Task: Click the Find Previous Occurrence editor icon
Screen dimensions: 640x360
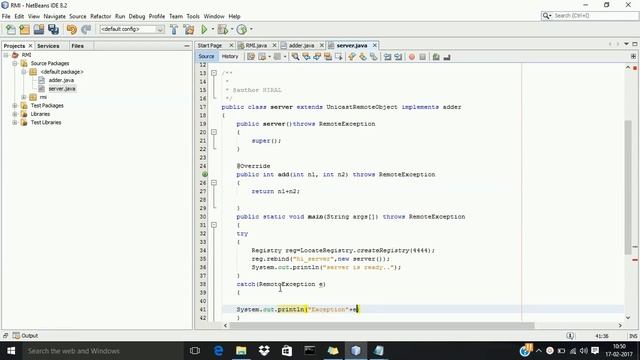Action: click(306, 57)
